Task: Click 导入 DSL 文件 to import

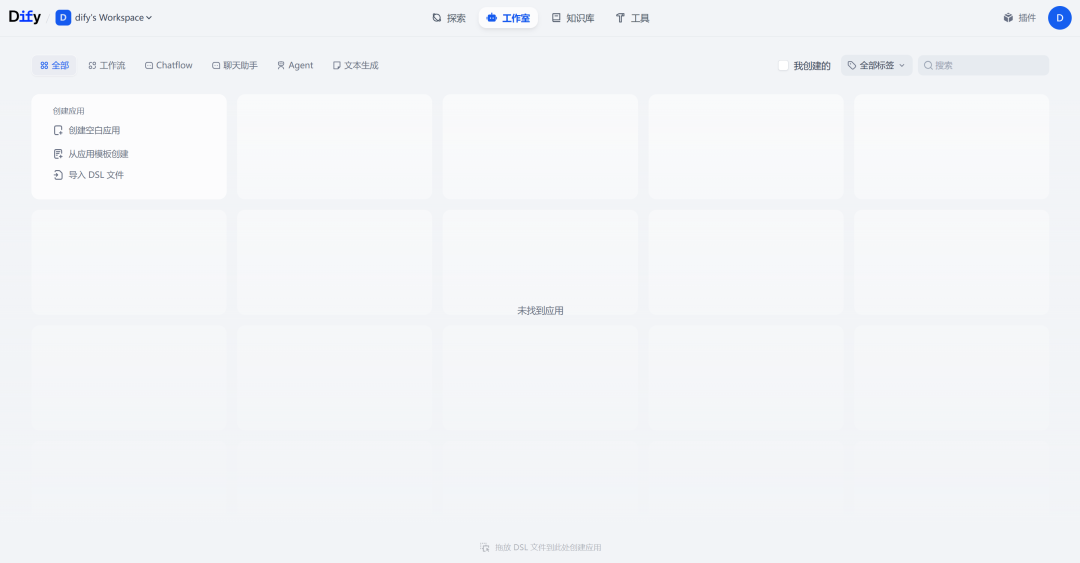Action: point(89,175)
